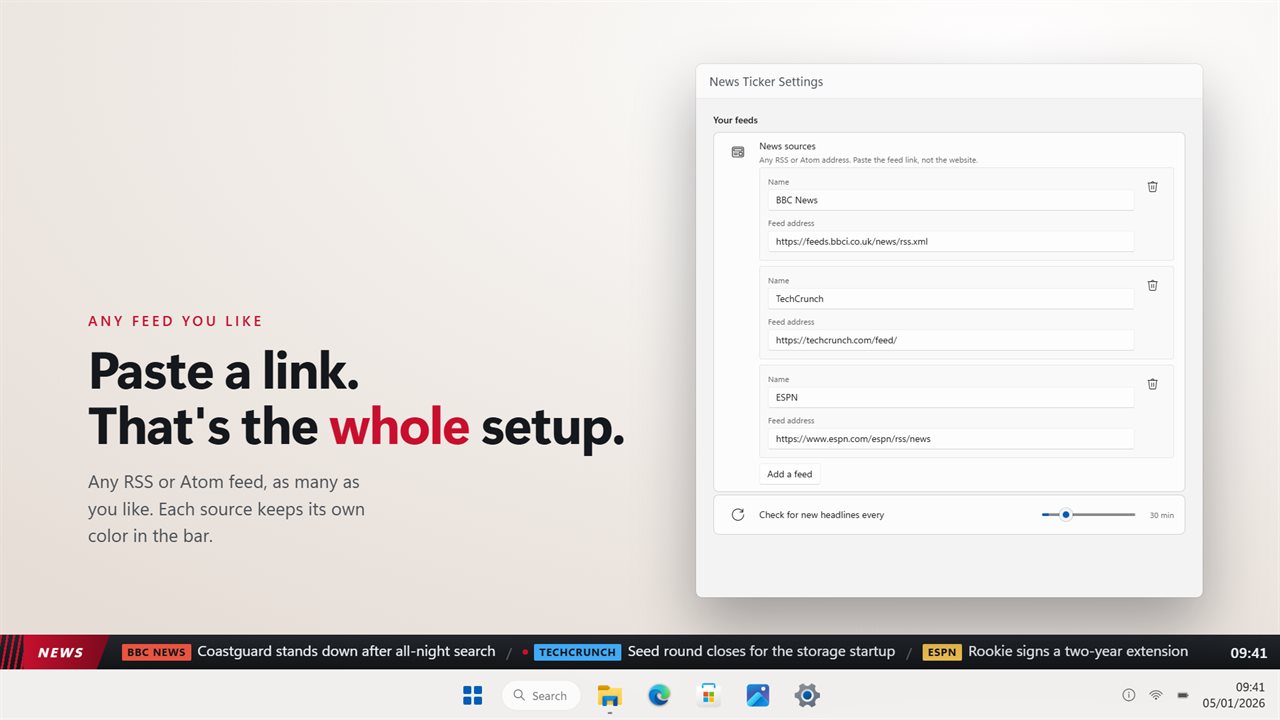Image resolution: width=1280 pixels, height=720 pixels.
Task: Open Microsoft Store from the taskbar
Action: coord(708,695)
